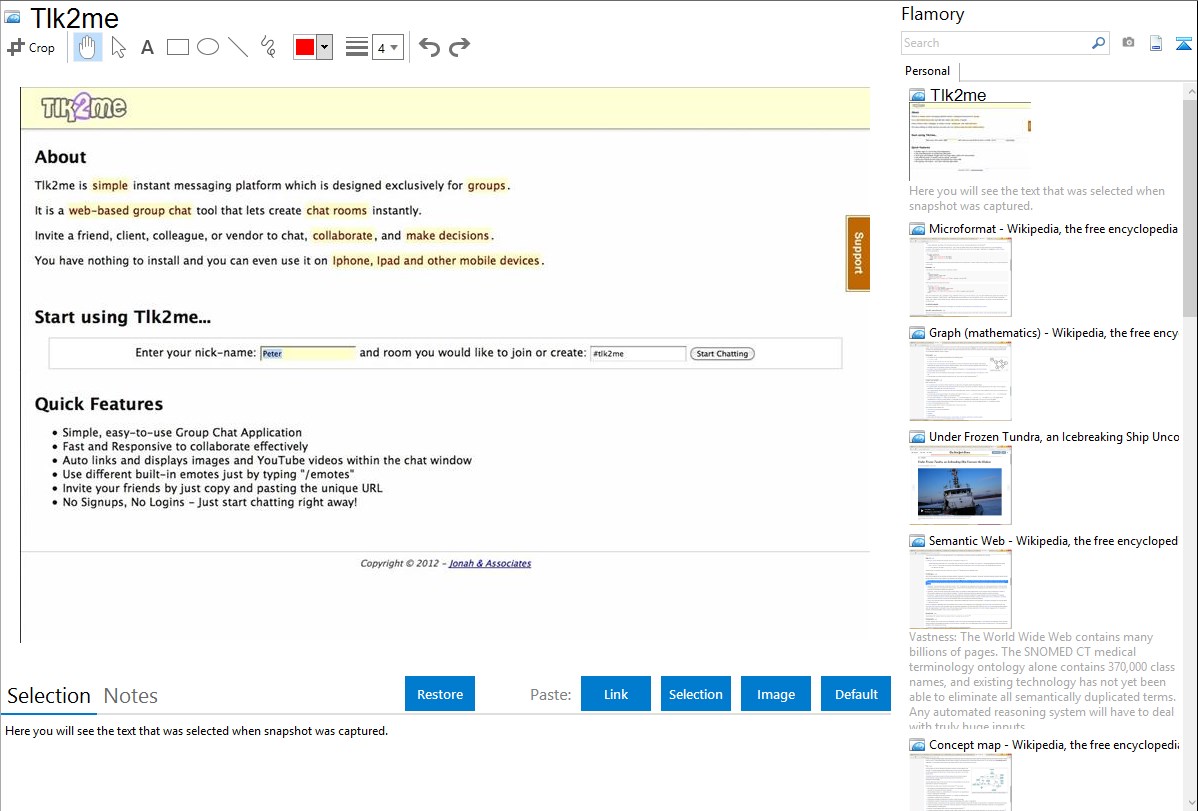This screenshot has height=811, width=1198.
Task: Redo the last undone action
Action: [459, 47]
